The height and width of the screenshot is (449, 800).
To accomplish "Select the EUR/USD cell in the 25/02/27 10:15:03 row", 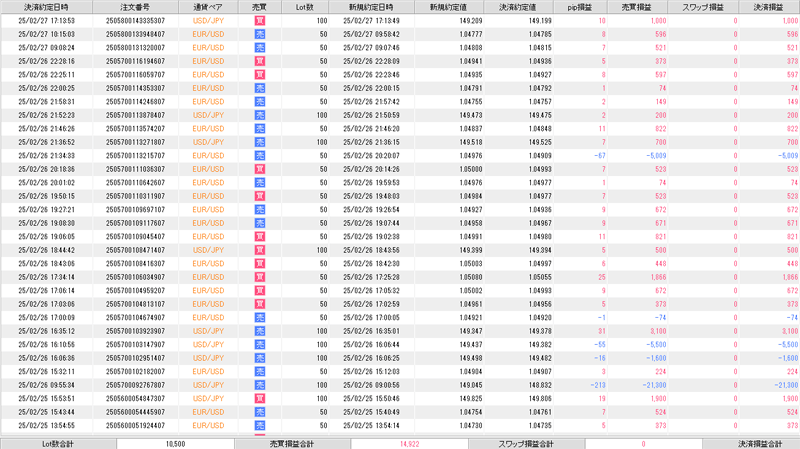I will (208, 34).
